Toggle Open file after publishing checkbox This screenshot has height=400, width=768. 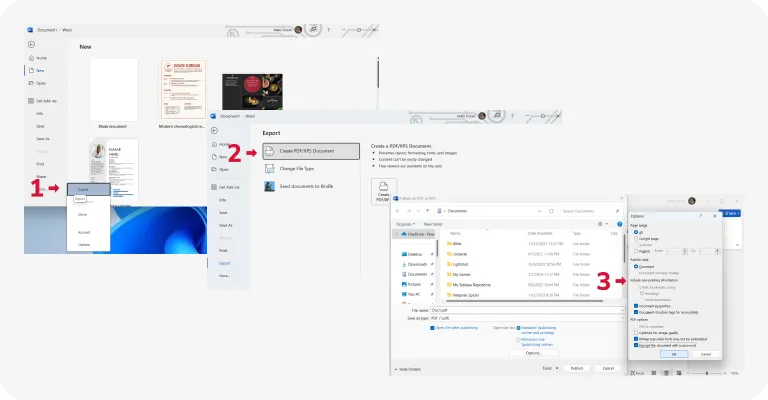coord(432,328)
